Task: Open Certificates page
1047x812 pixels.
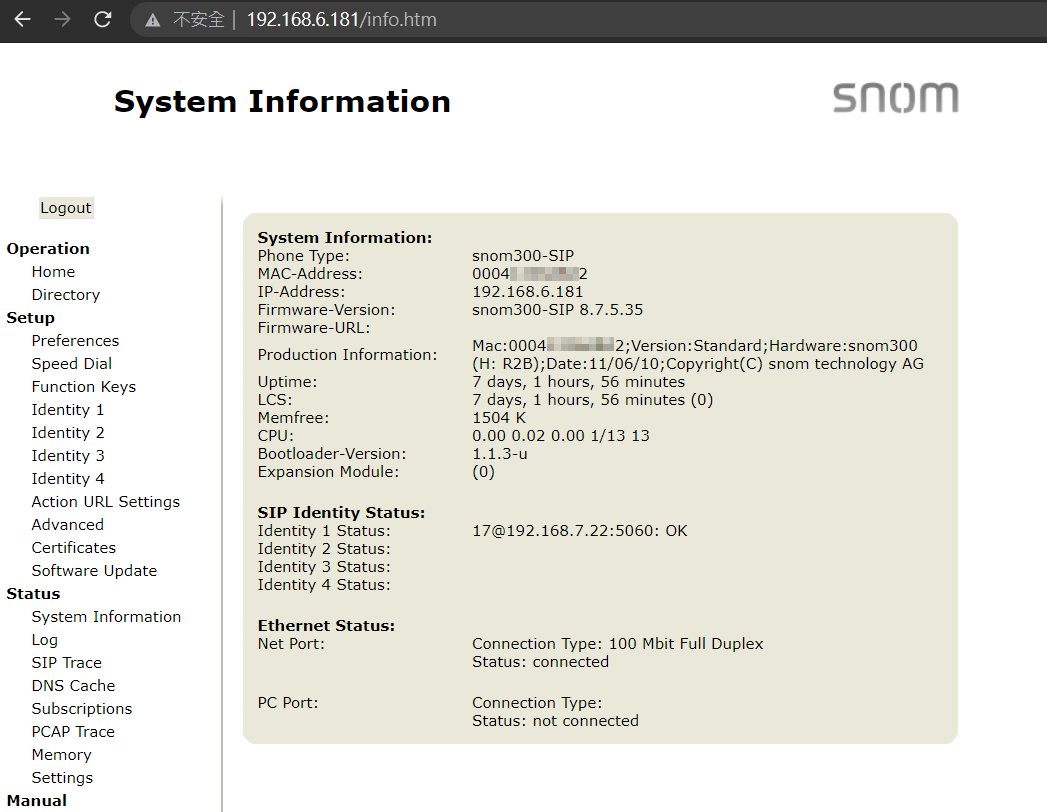Action: pos(73,548)
